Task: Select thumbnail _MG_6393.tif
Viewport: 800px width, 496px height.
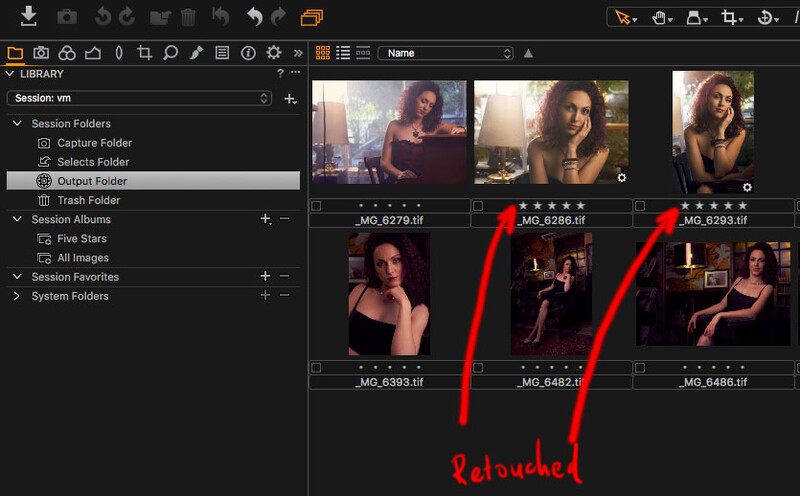Action: coord(389,294)
